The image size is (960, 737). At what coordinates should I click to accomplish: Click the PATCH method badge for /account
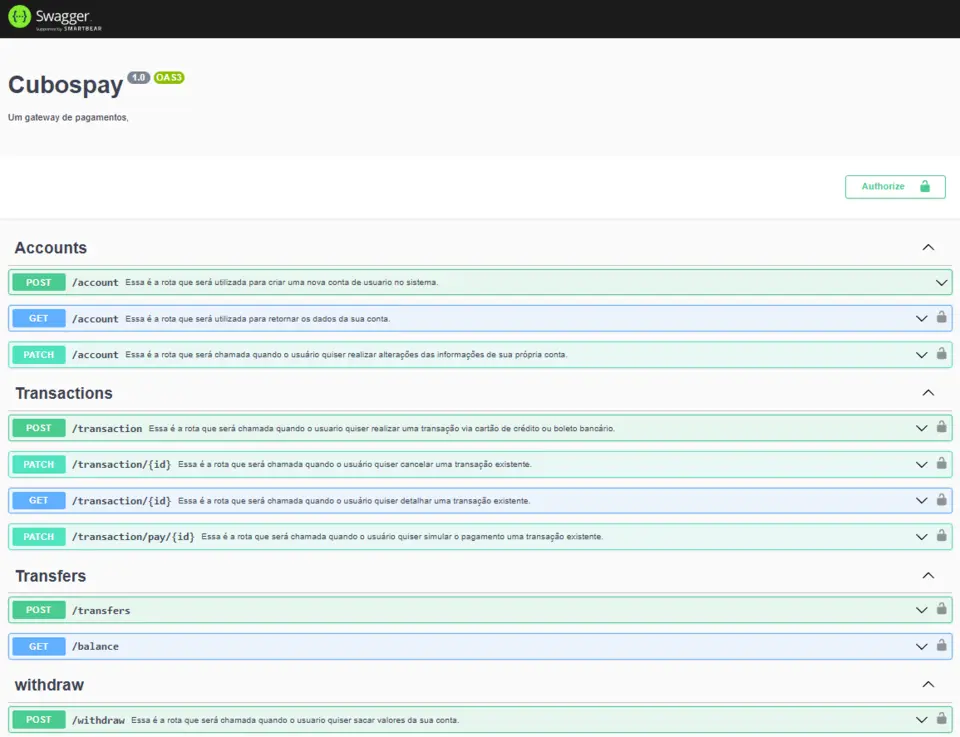click(39, 355)
